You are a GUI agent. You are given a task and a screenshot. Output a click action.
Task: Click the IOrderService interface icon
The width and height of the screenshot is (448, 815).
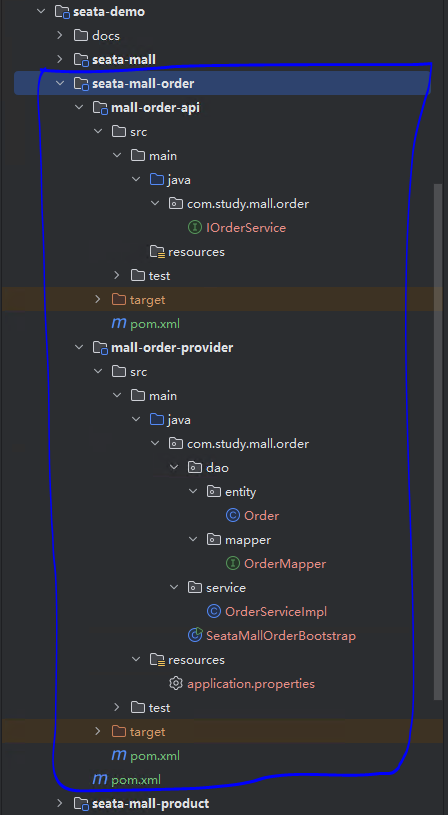[194, 228]
